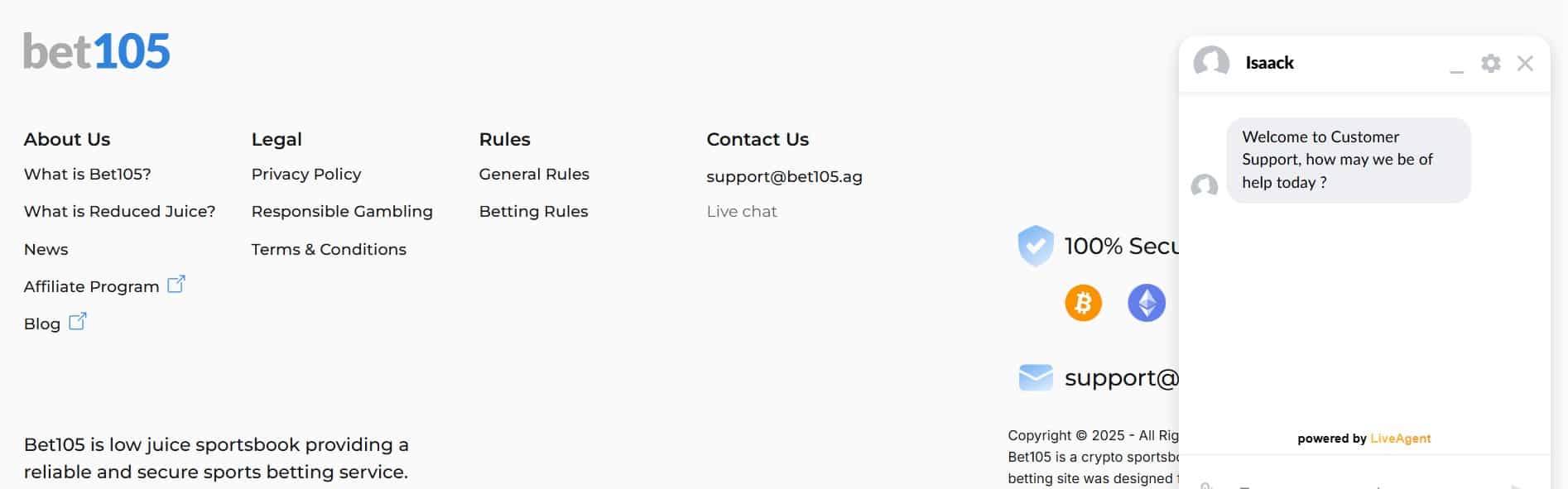The width and height of the screenshot is (1568, 489).
Task: Click the bet105 logo
Action: tap(97, 51)
